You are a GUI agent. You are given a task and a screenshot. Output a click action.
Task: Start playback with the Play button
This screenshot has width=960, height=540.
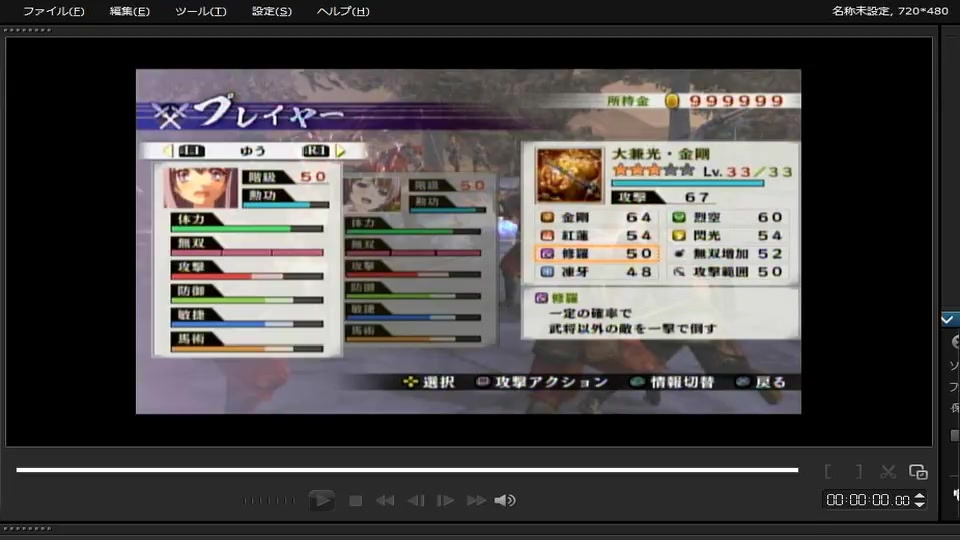click(x=321, y=500)
